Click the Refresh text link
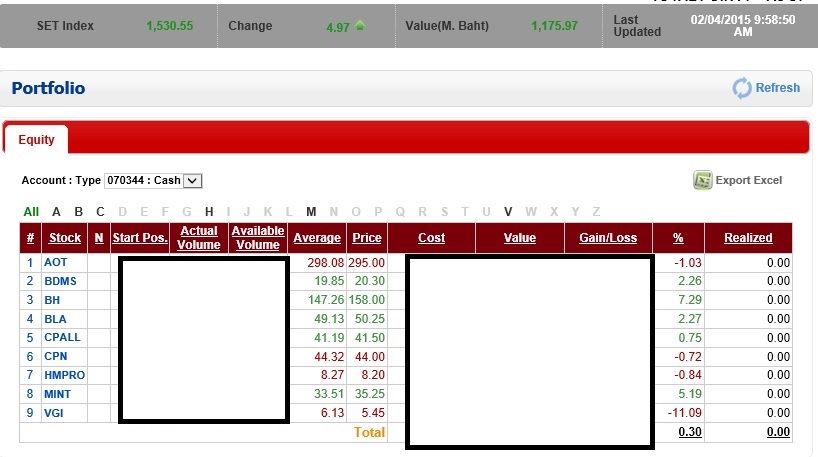The image size is (818, 457). point(777,88)
